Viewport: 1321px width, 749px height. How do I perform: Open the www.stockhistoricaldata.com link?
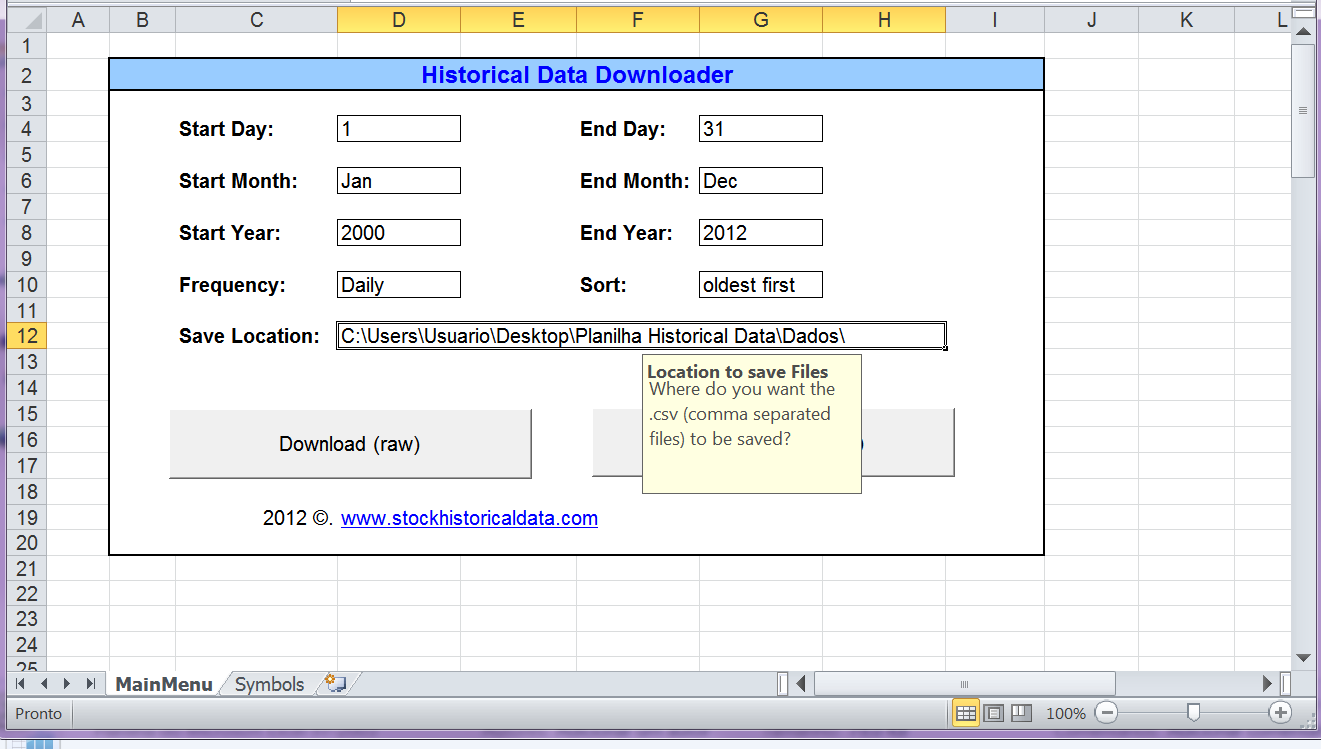tap(469, 518)
